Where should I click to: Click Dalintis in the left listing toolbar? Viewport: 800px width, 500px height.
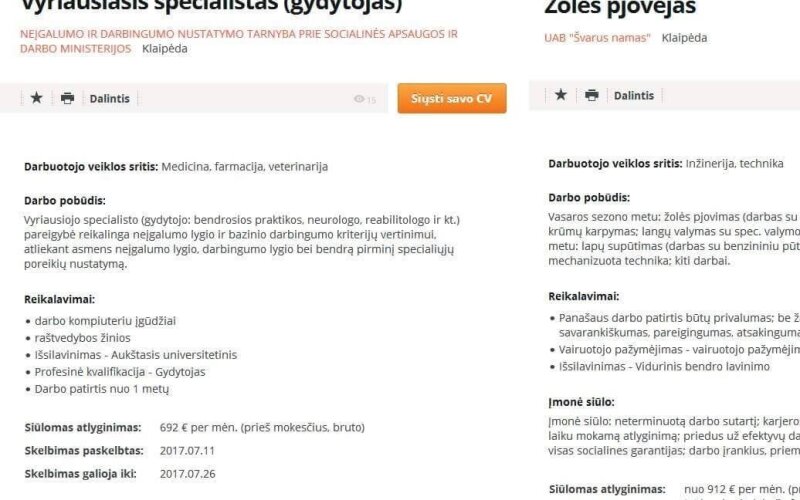(110, 98)
